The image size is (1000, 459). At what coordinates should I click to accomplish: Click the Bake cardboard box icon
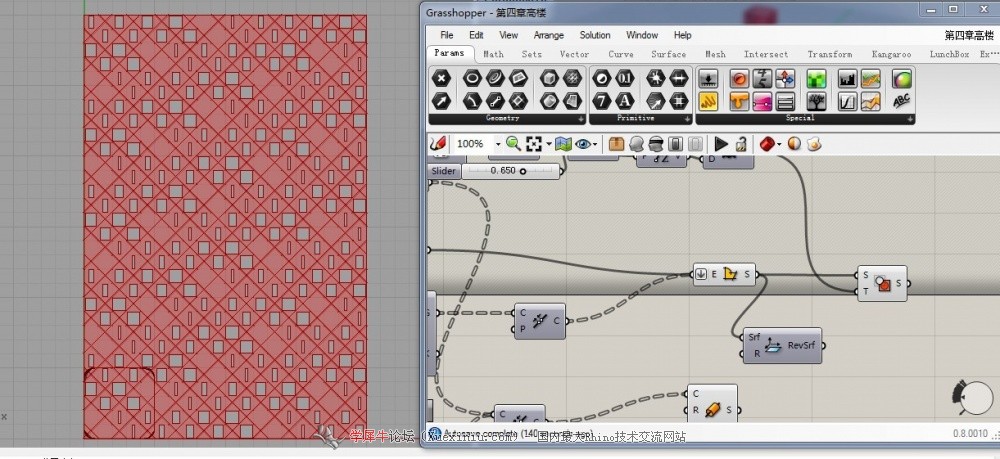pos(616,144)
